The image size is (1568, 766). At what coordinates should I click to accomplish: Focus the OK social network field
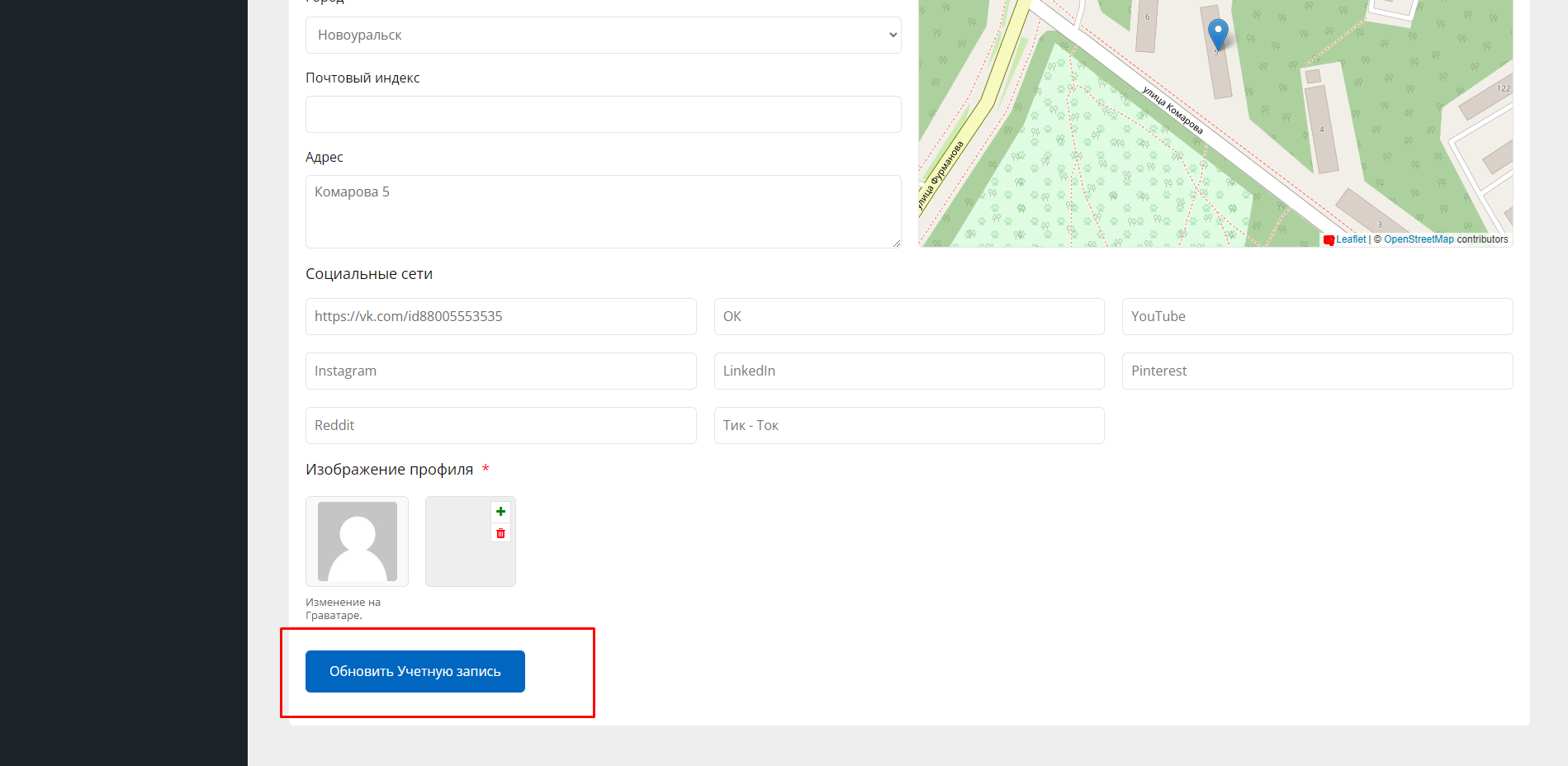click(x=908, y=317)
